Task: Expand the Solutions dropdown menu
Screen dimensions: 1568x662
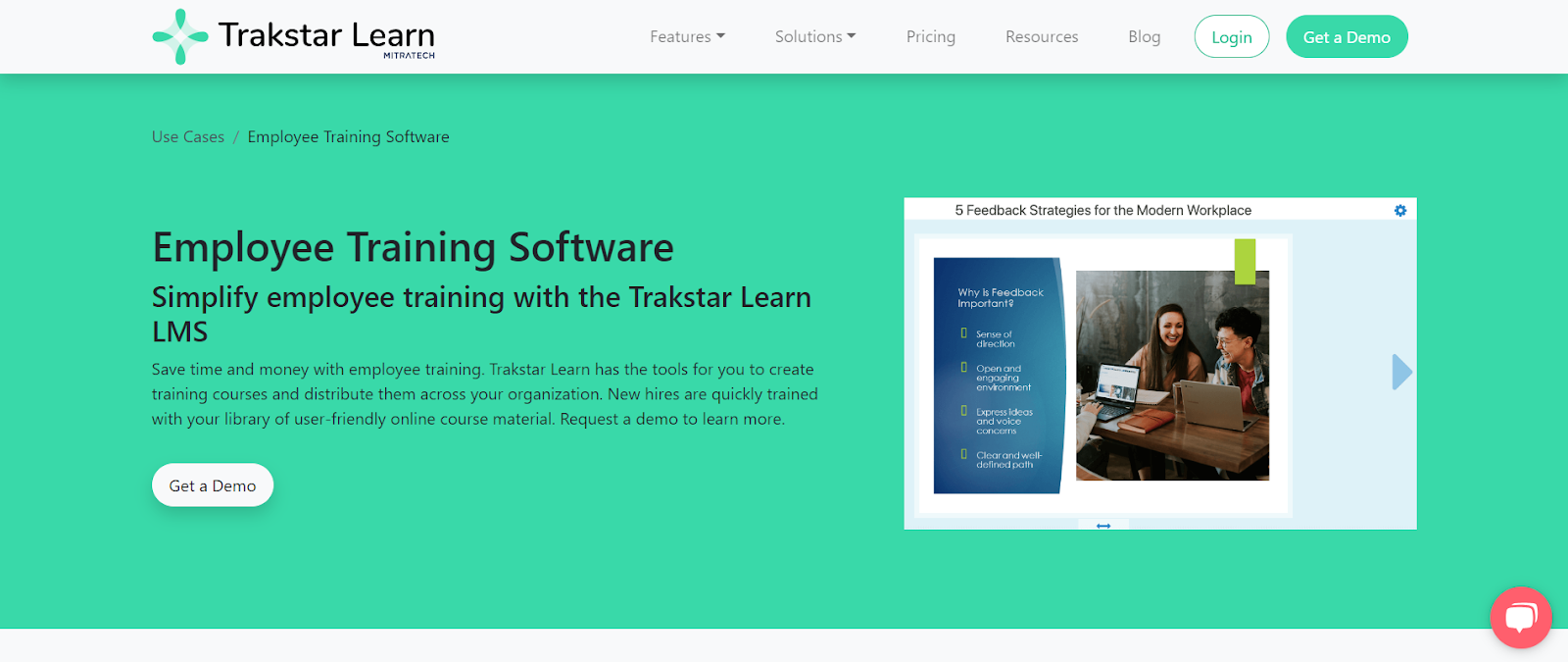Action: click(815, 36)
